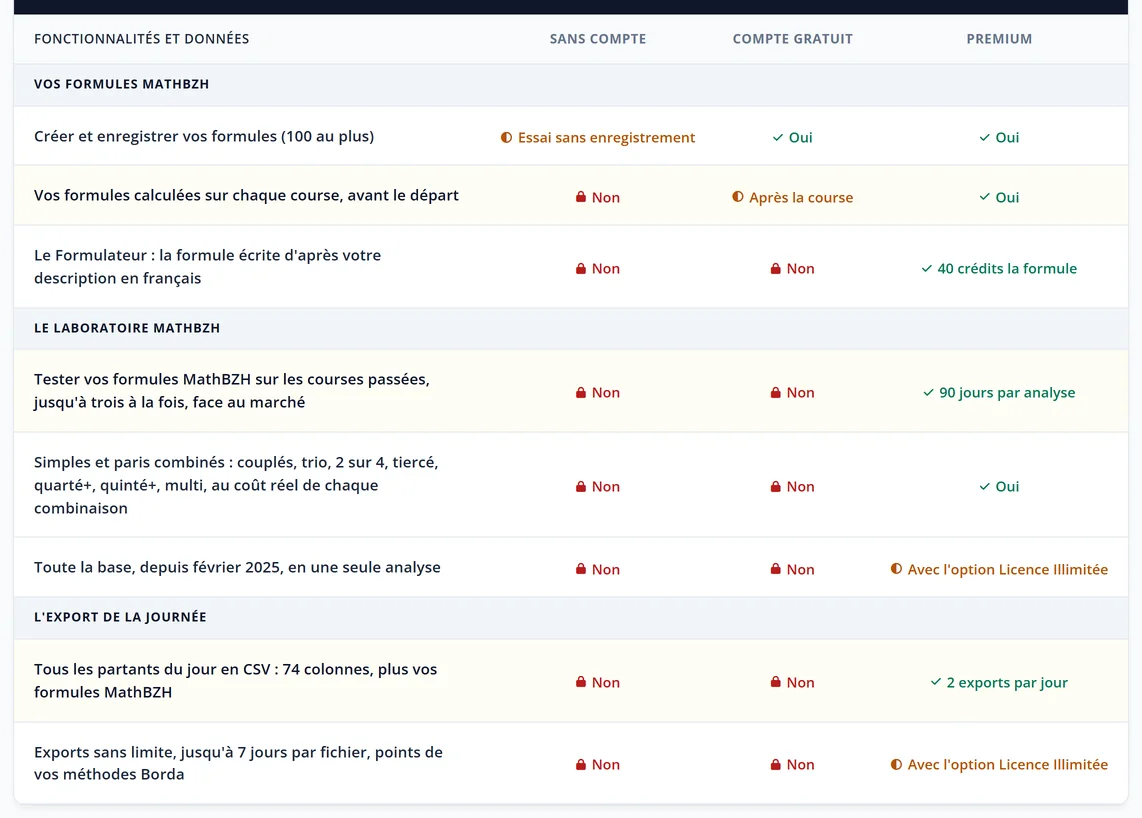This screenshot has height=818, width=1142.
Task: Click the half-circle icon beside Essai sans enregistrement
Action: click(x=506, y=138)
